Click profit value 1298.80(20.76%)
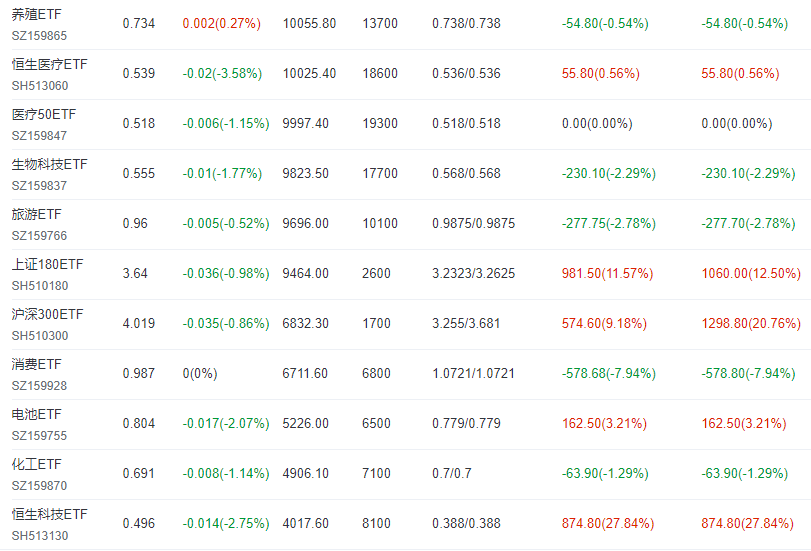This screenshot has width=811, height=551. pos(751,323)
